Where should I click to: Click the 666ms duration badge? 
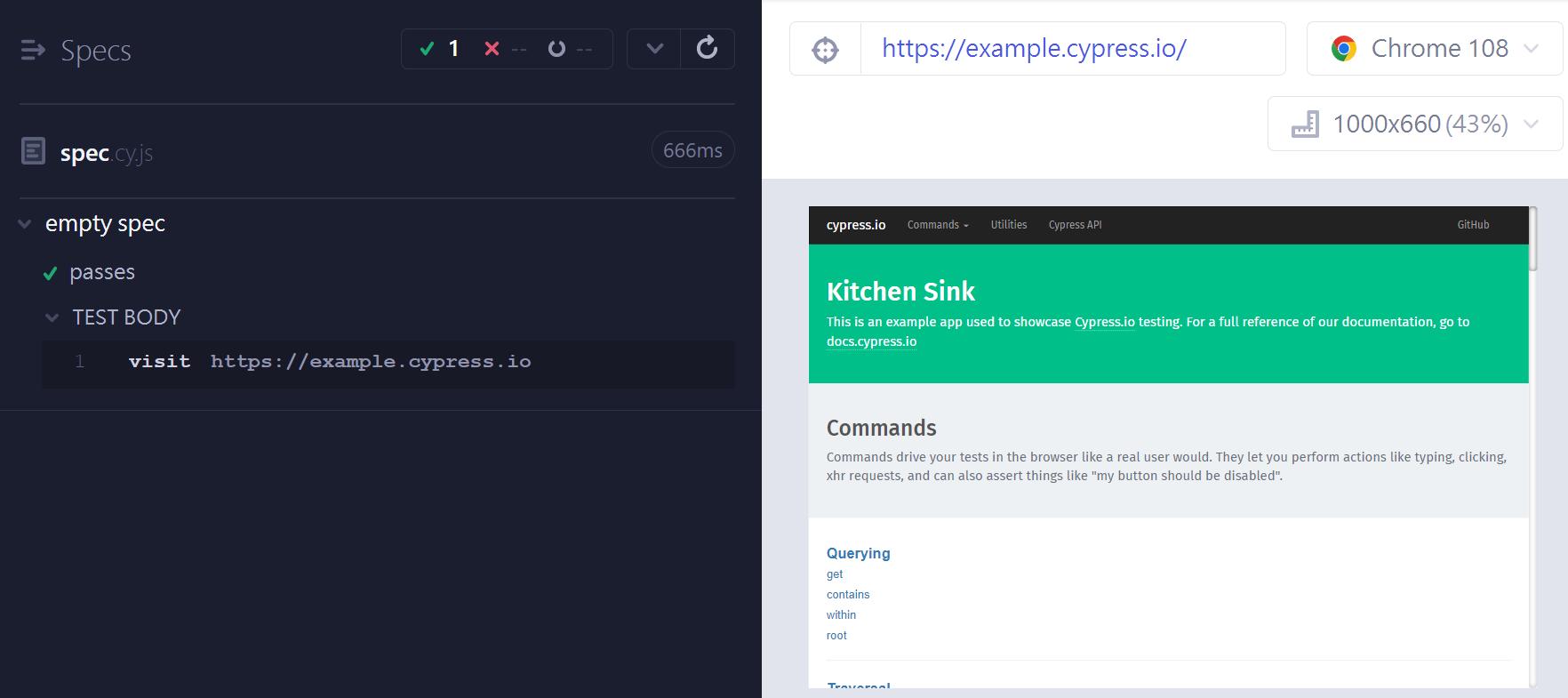(692, 150)
